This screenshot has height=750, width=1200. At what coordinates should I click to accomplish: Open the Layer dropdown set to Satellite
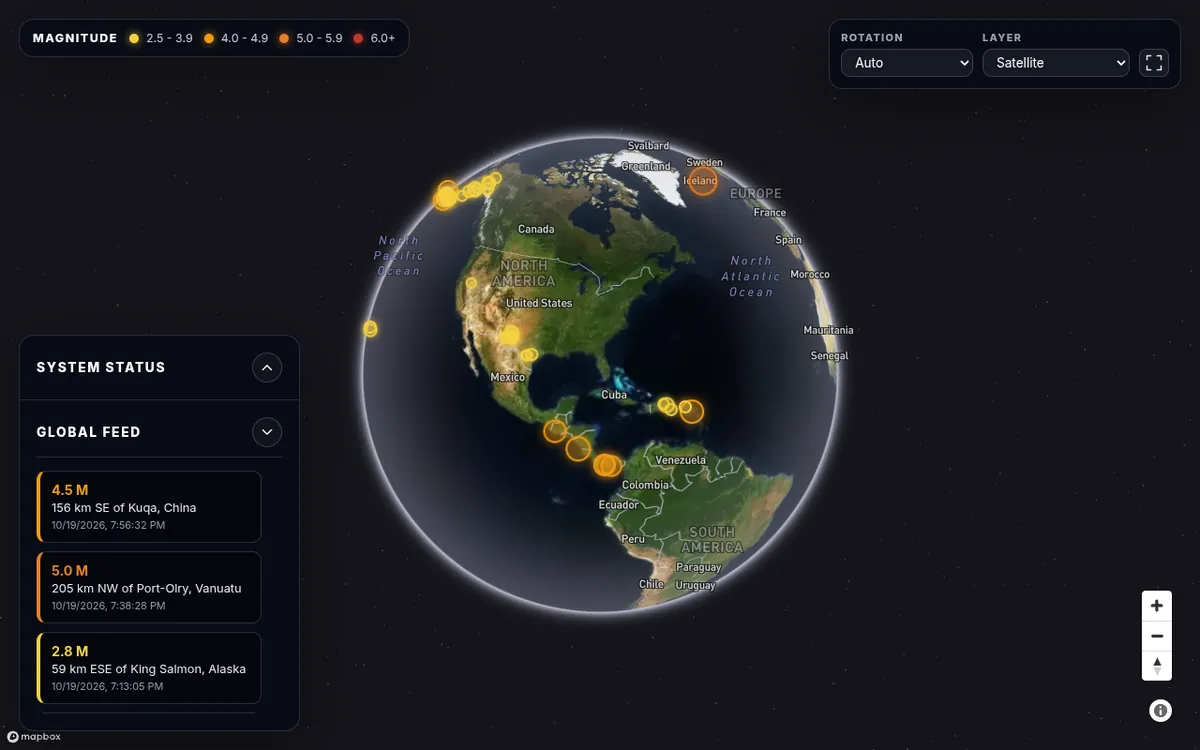1056,63
